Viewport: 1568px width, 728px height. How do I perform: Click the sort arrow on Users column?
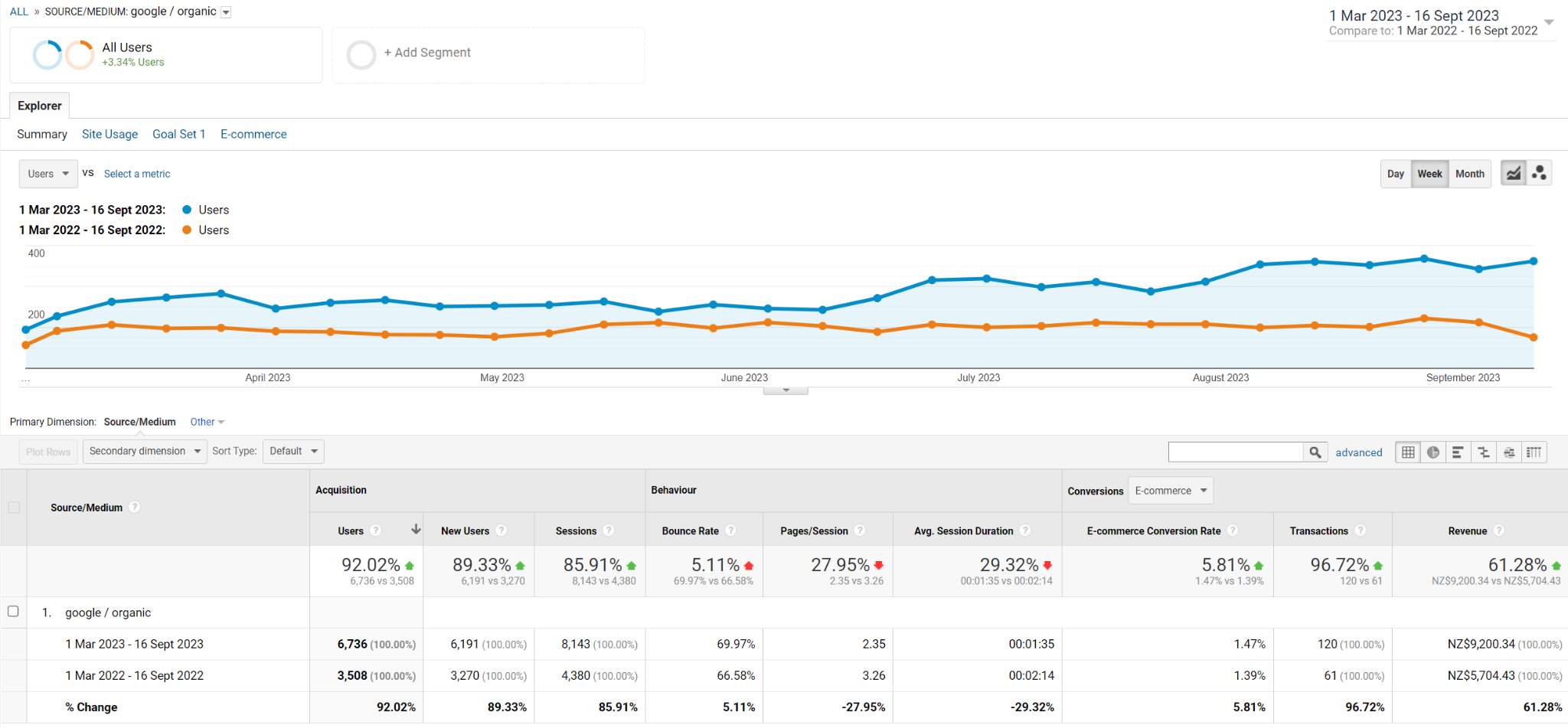(416, 529)
